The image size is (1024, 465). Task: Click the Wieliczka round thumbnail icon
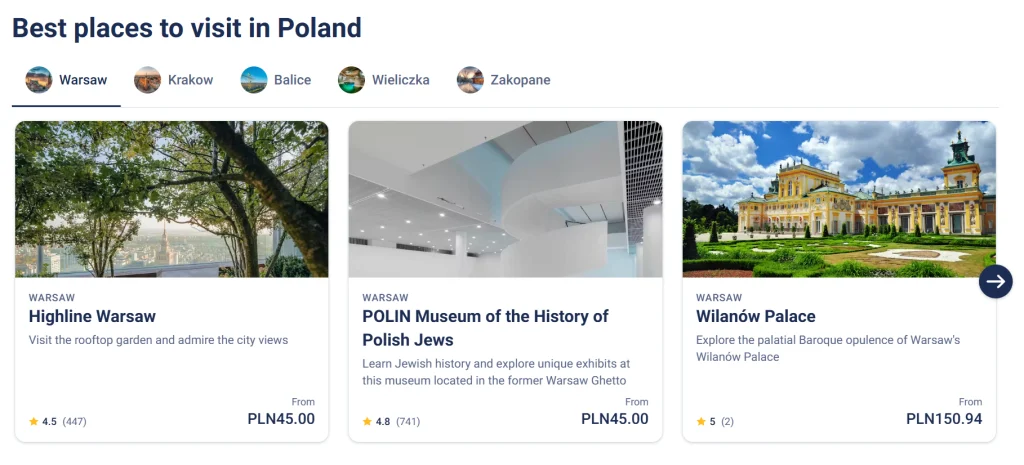(351, 80)
